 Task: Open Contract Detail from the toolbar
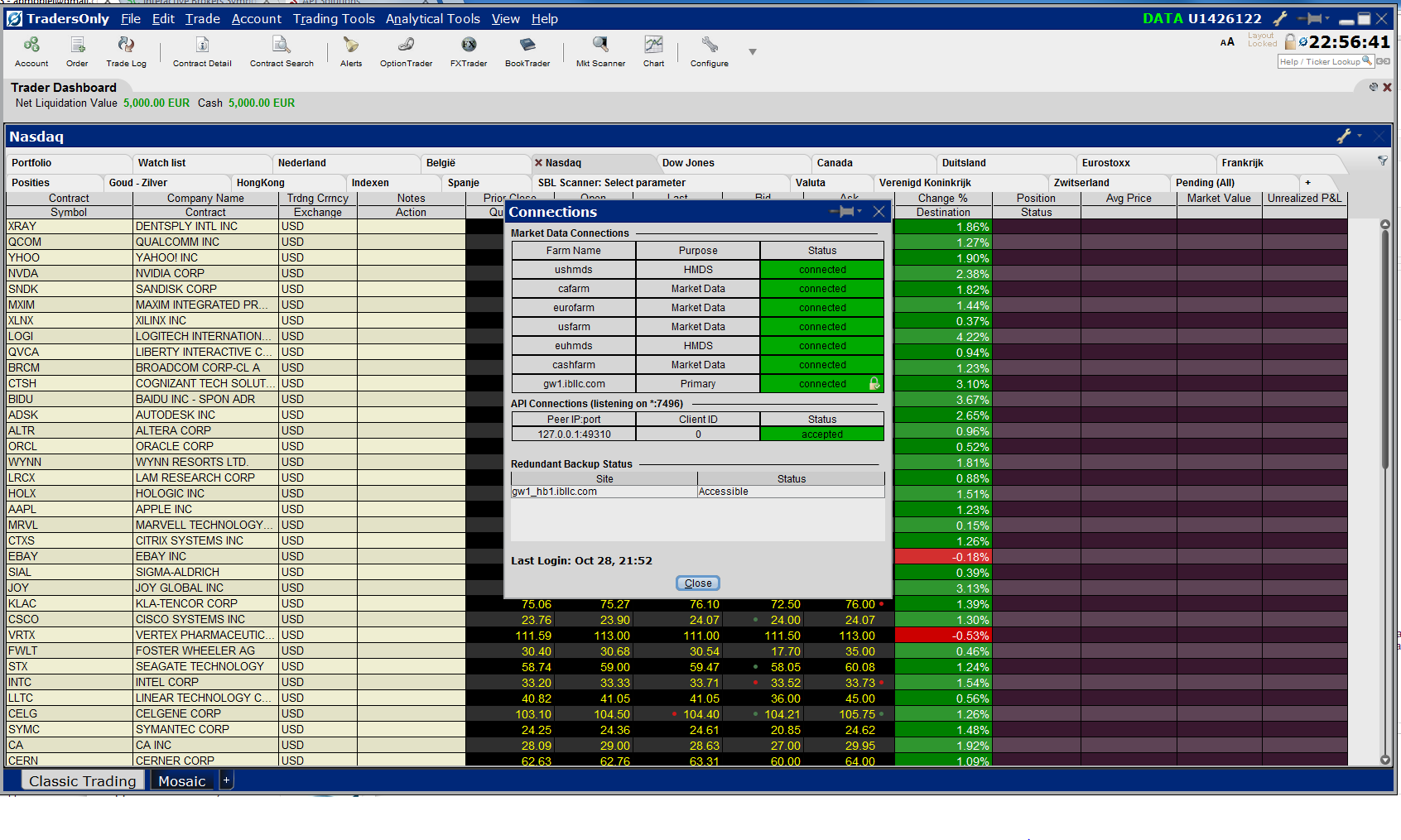[202, 51]
